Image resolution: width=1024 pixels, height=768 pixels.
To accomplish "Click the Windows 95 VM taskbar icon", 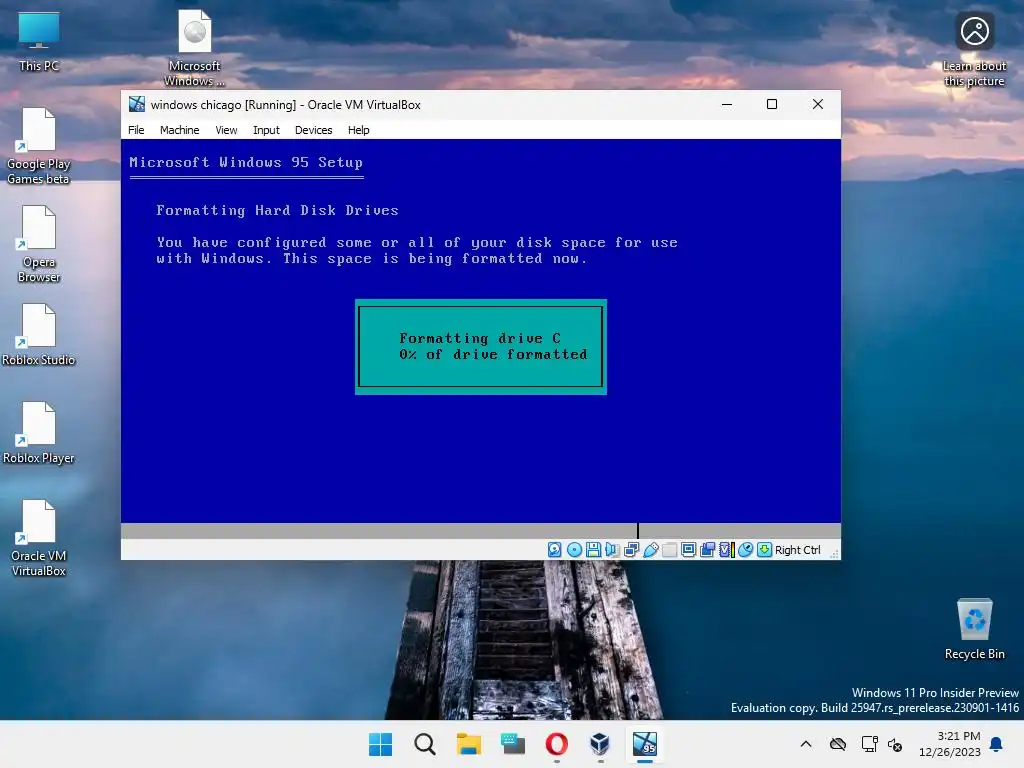I will point(645,744).
